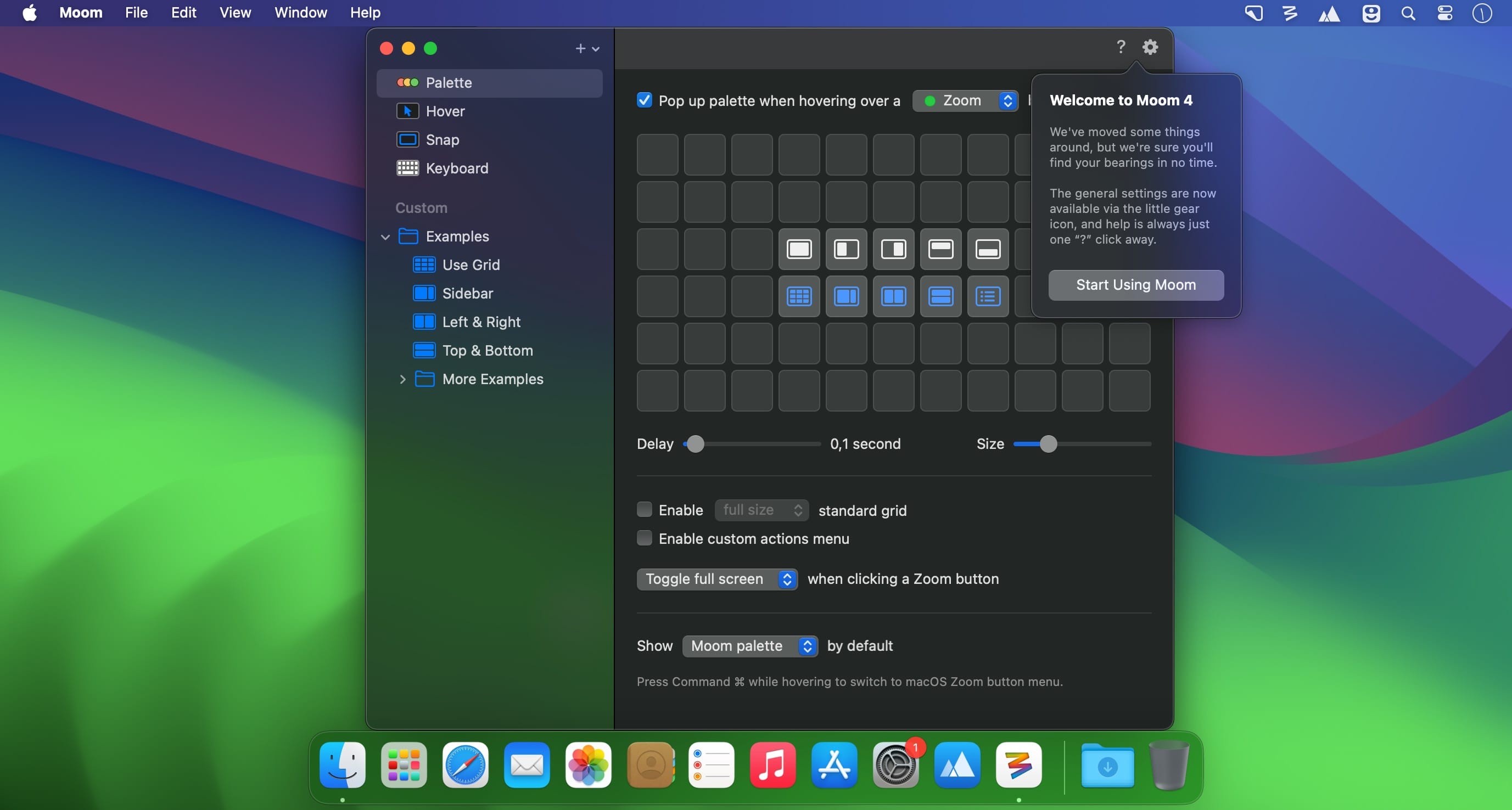Check Enable custom actions menu
This screenshot has height=810, width=1512.
pyautogui.click(x=645, y=538)
